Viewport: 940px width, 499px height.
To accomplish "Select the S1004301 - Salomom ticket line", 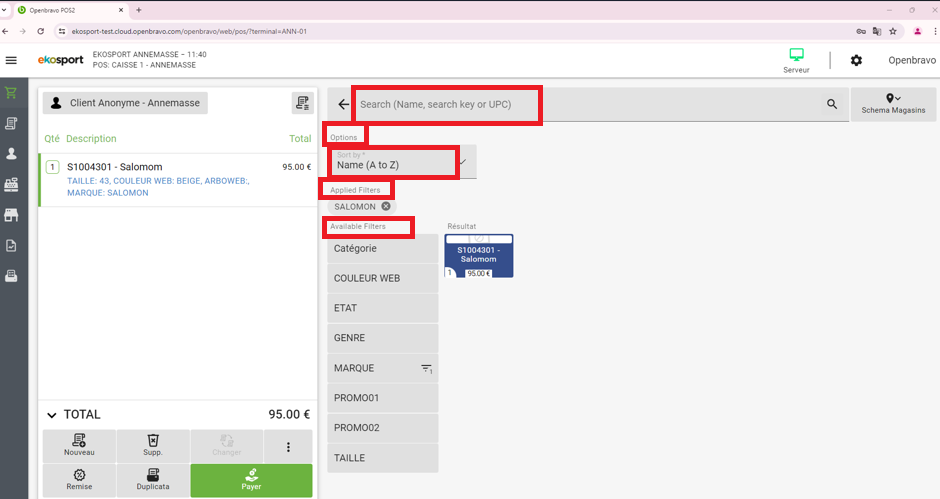I will tap(178, 180).
